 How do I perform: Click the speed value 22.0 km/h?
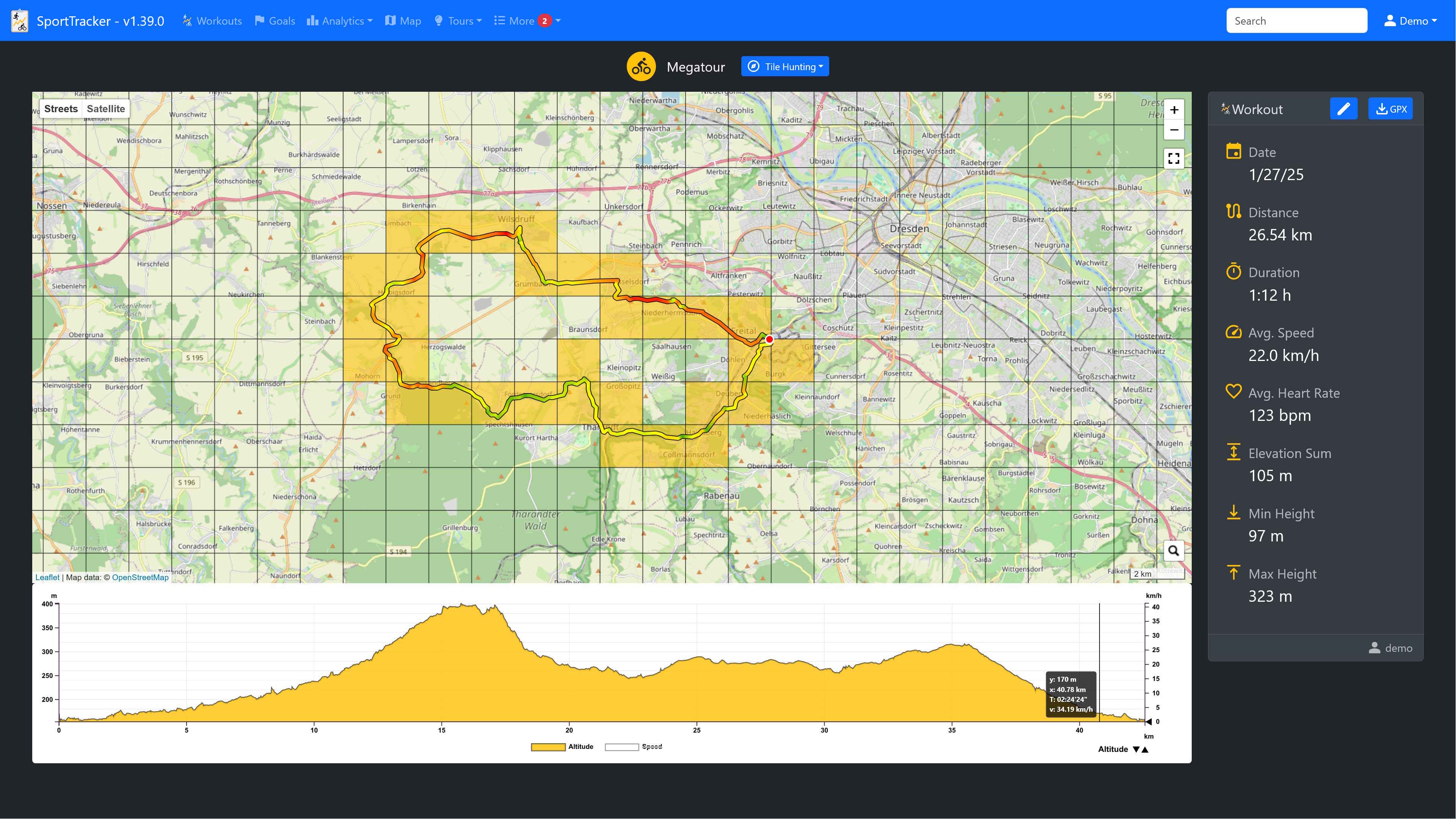point(1283,355)
